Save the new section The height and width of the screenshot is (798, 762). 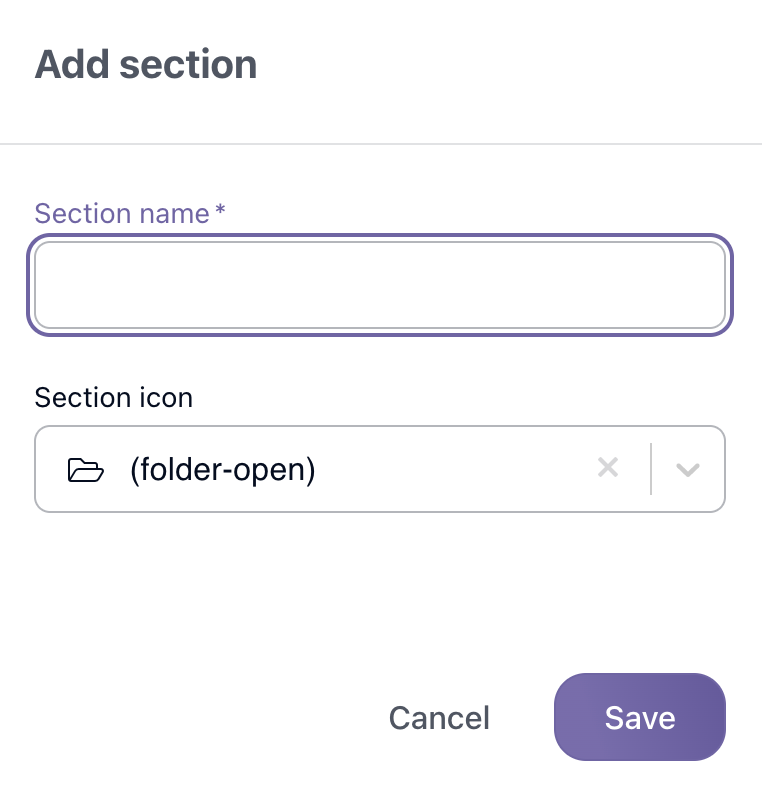pos(640,717)
